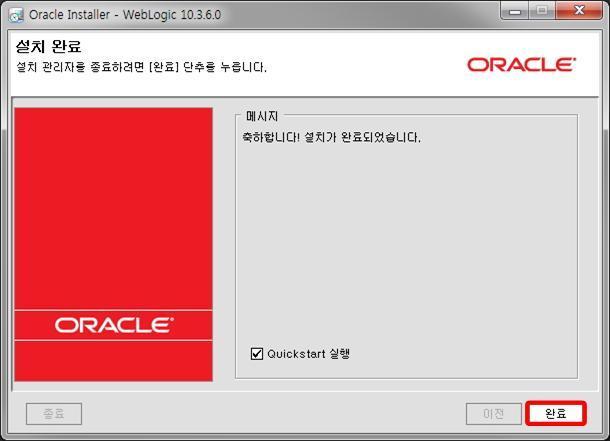Click the 'Quickstart 실행' label text
Screen dimensions: 610x441
[x=309, y=354]
